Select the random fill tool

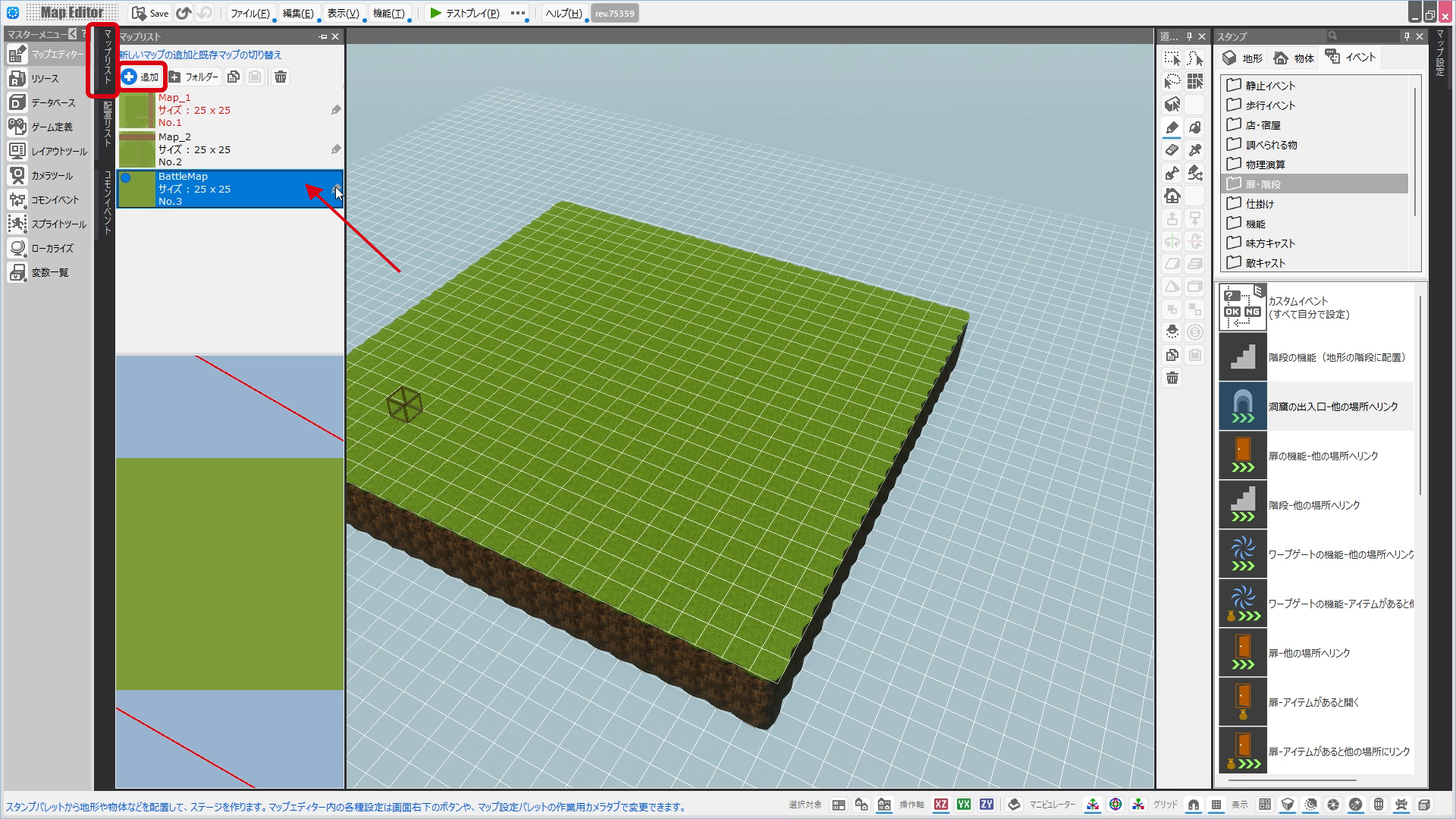(x=1195, y=173)
